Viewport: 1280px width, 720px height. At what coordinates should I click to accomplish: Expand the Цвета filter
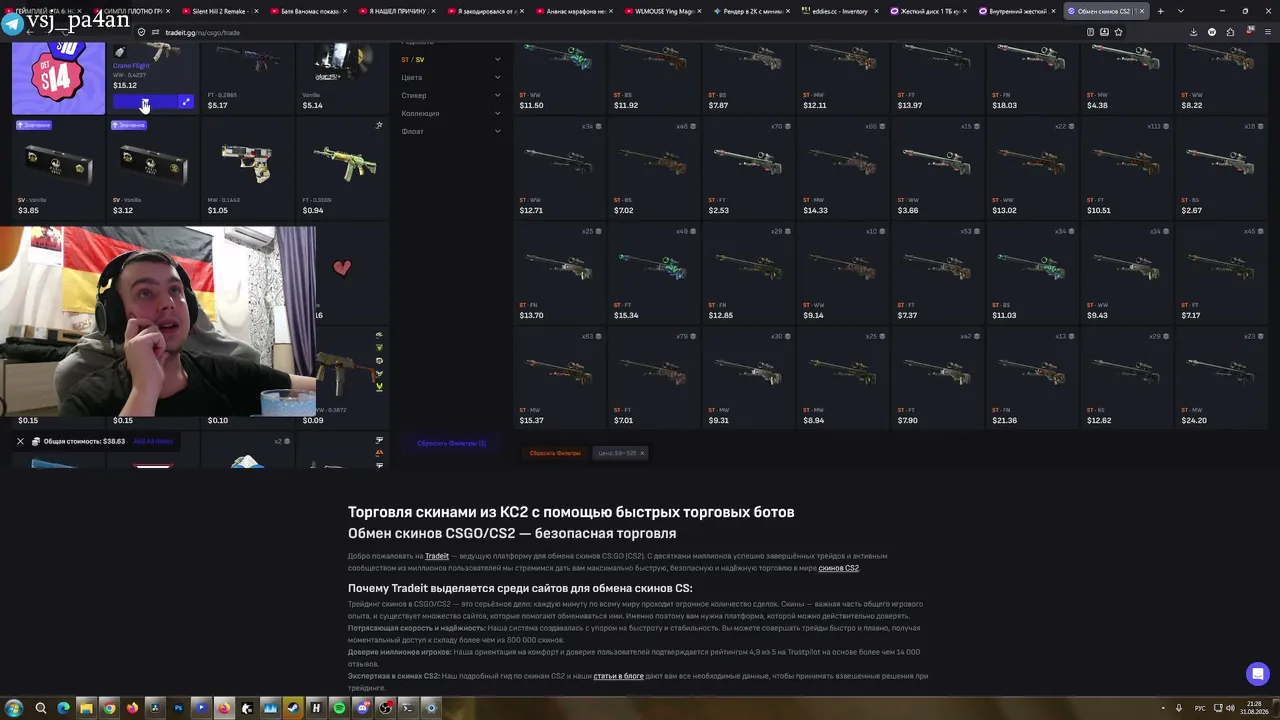[x=451, y=77]
